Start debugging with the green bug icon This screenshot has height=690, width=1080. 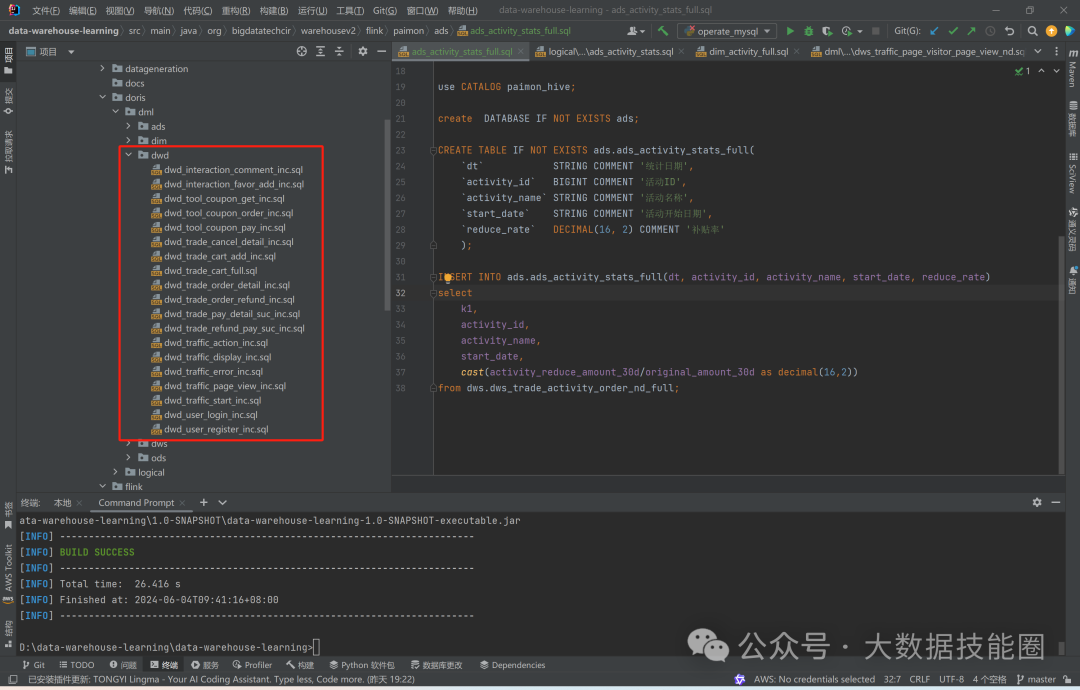coord(809,31)
